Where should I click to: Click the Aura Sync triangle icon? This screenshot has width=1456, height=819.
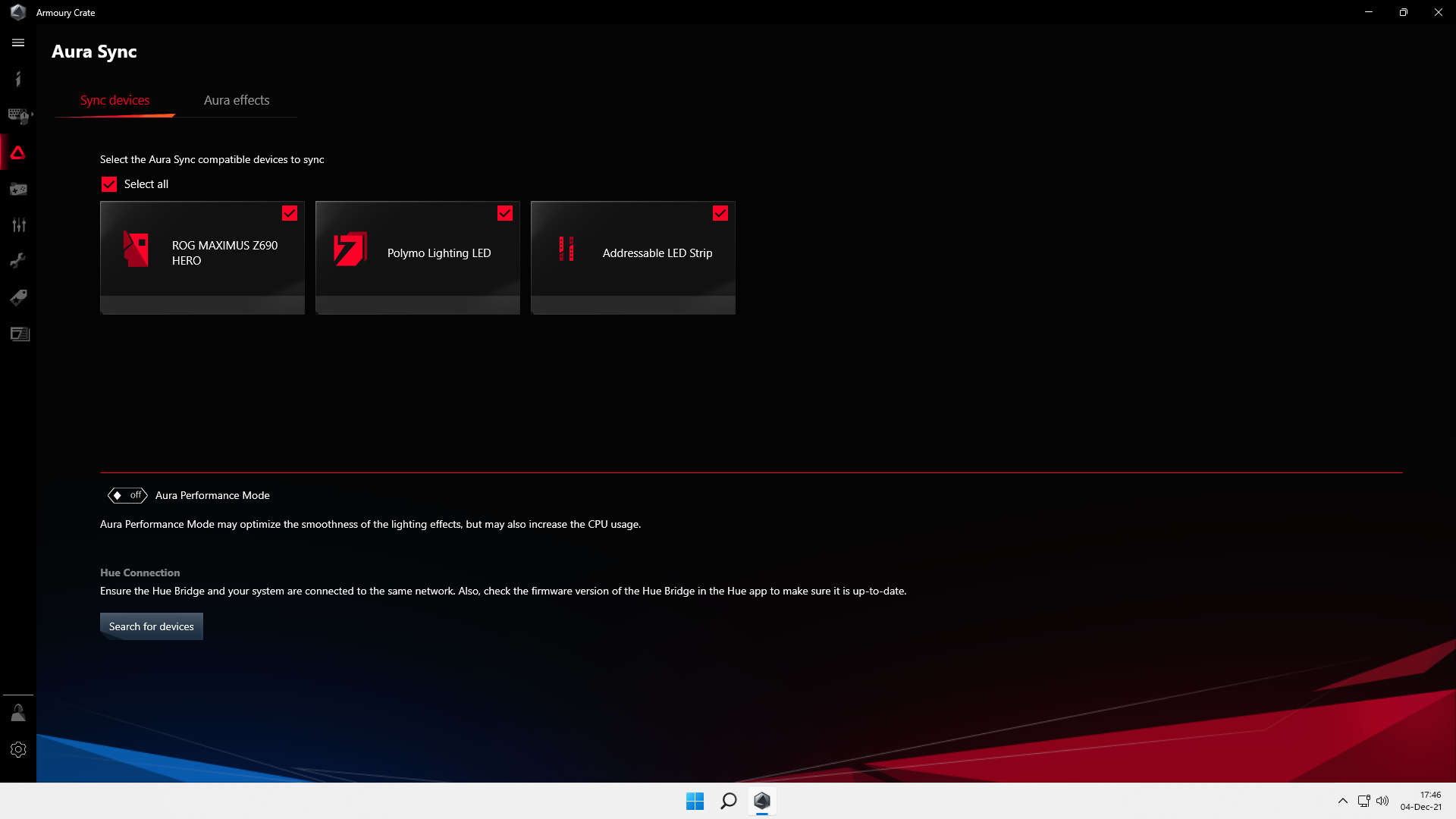18,153
